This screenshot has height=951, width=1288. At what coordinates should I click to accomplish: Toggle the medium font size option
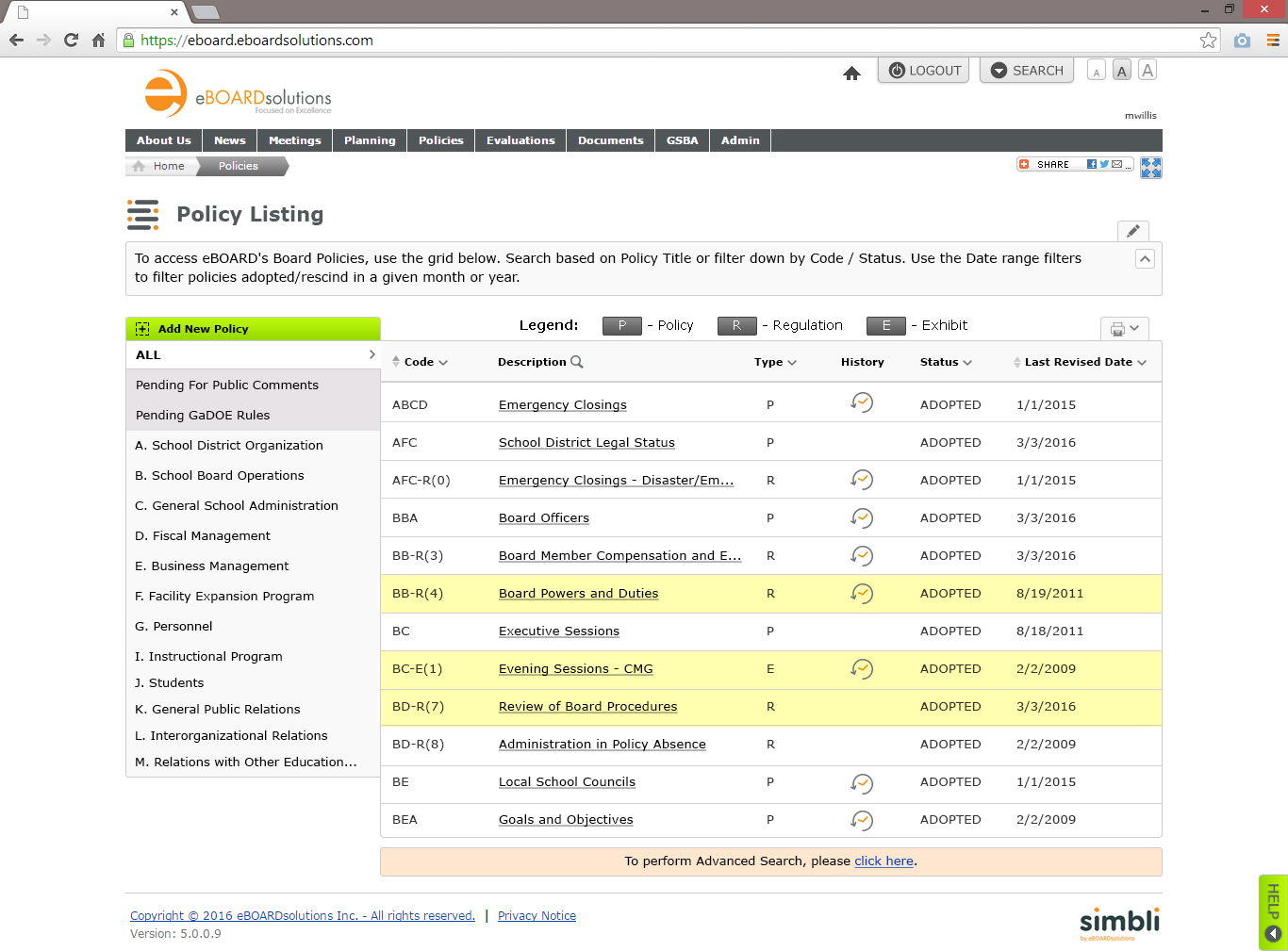[x=1121, y=70]
